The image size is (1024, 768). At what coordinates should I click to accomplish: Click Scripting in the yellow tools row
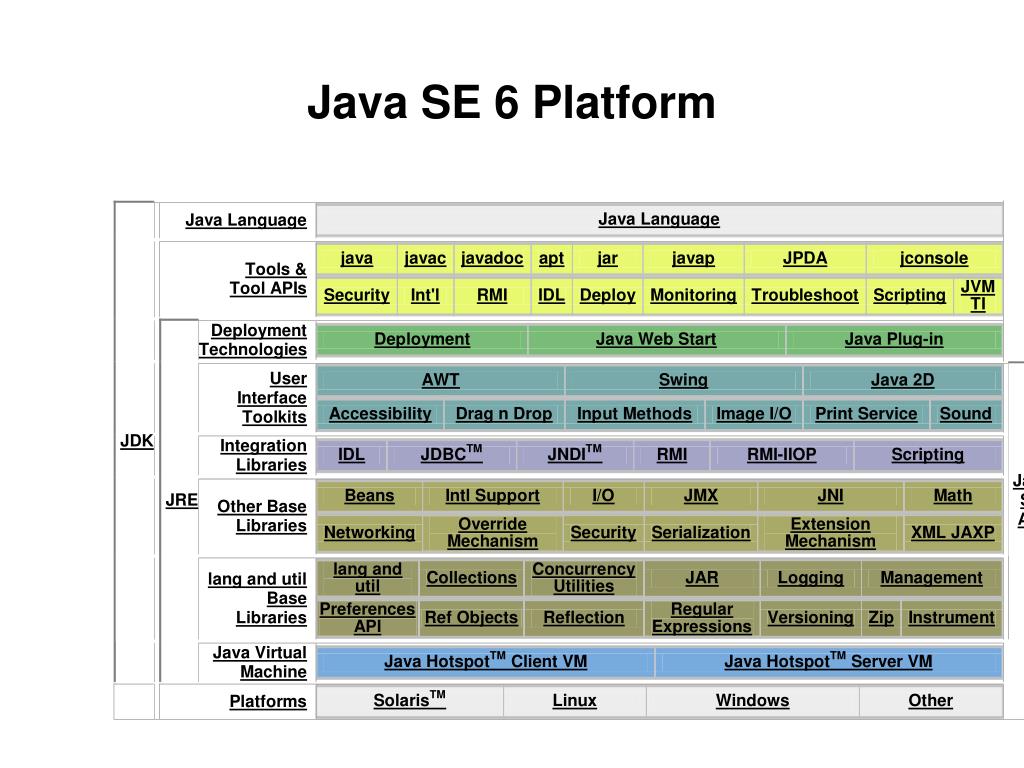[x=910, y=295]
